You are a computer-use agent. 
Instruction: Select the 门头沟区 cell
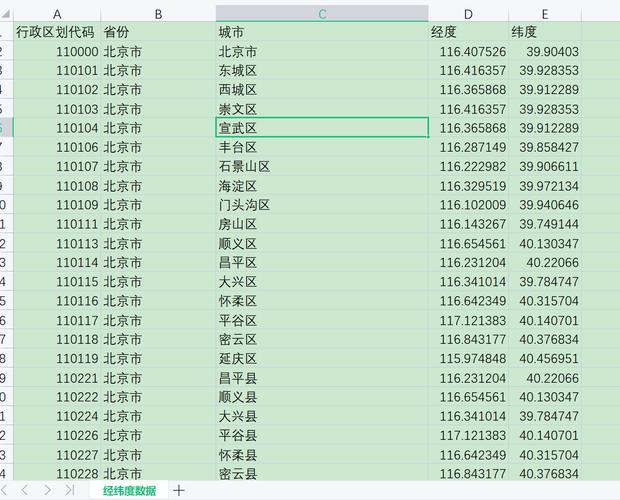tap(322, 205)
